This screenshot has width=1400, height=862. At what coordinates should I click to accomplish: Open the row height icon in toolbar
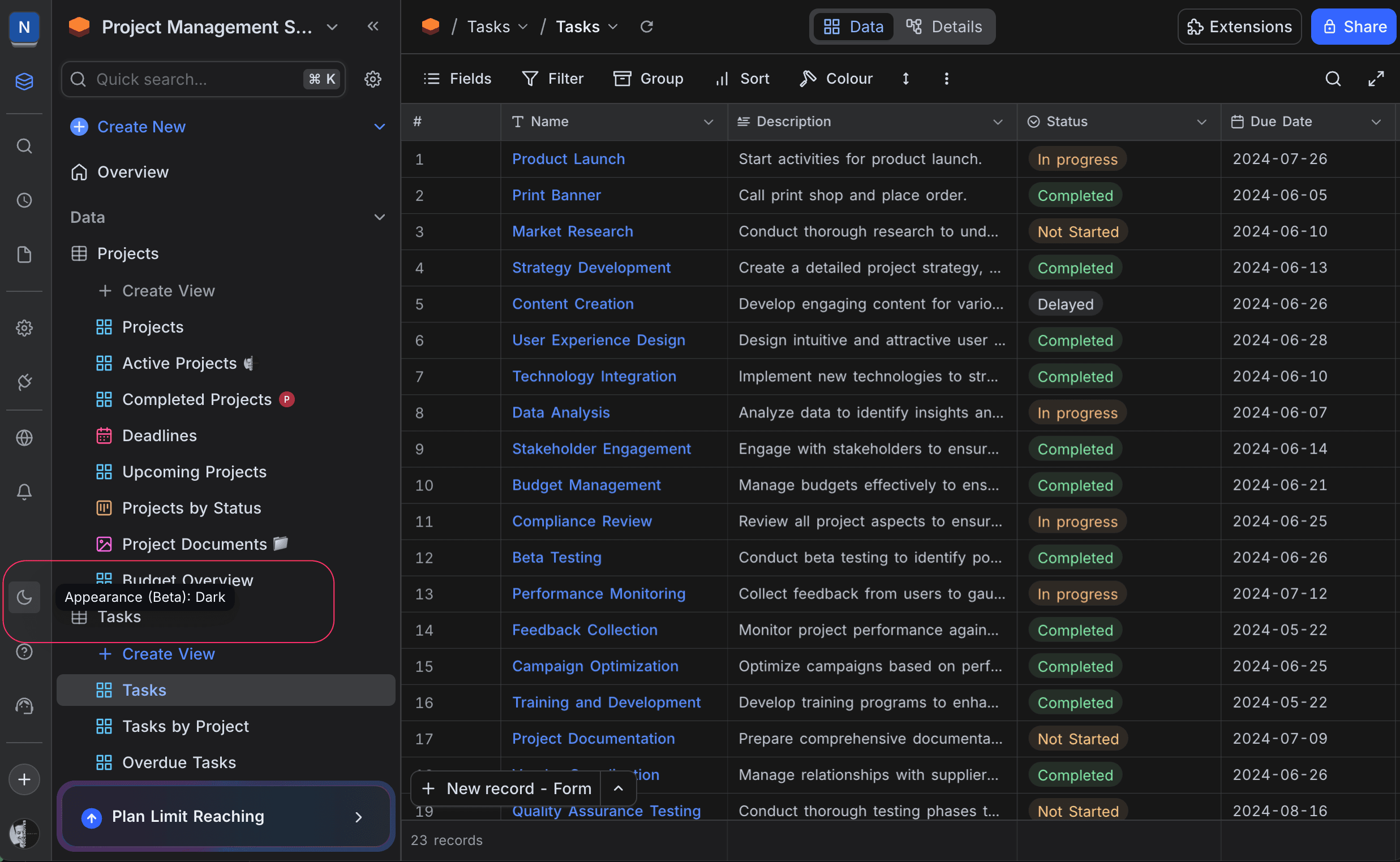click(x=905, y=79)
